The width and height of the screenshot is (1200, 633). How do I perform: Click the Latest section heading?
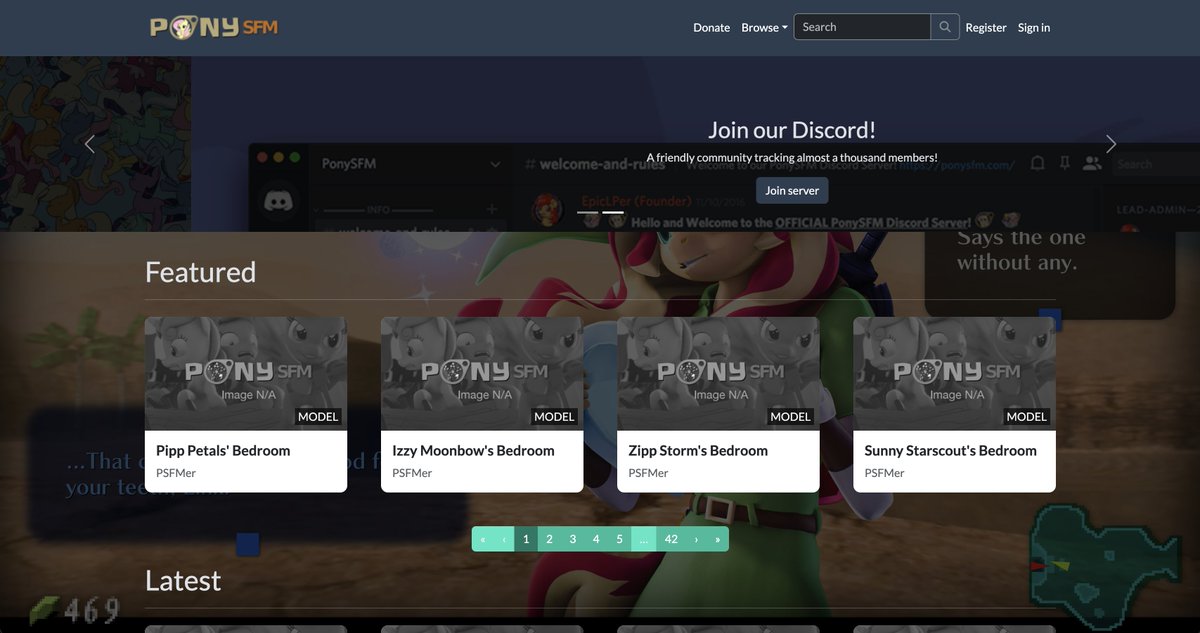pos(183,581)
